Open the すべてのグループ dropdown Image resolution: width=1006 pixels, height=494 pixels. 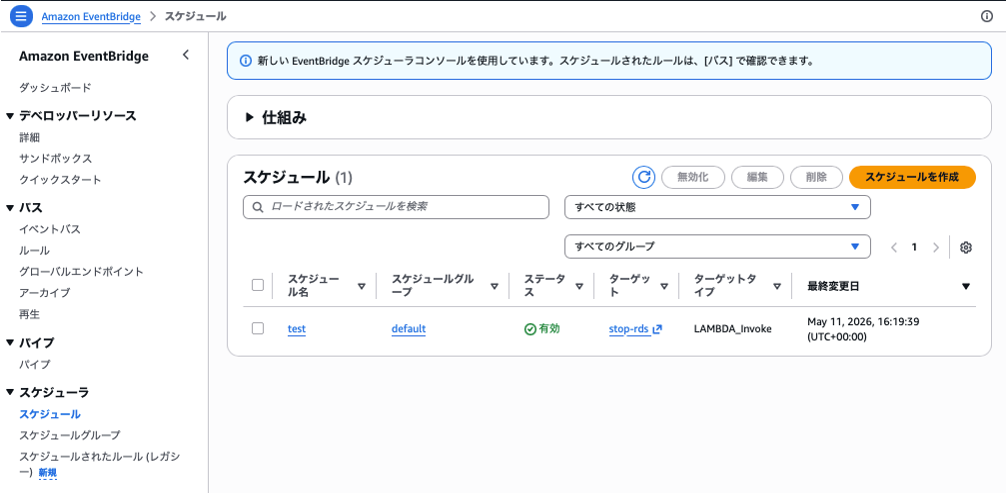(x=717, y=246)
